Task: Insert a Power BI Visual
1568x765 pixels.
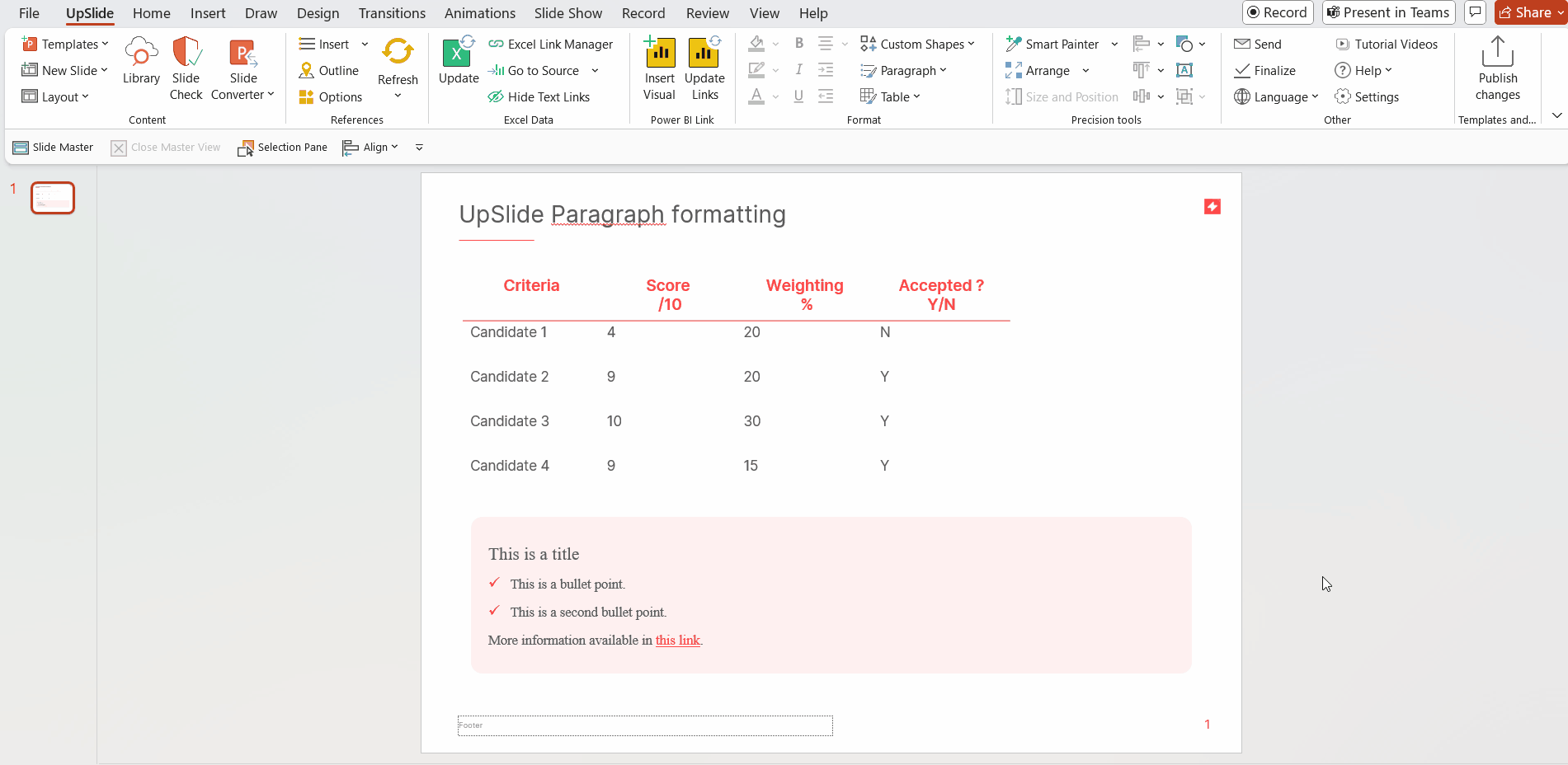Action: point(659,66)
